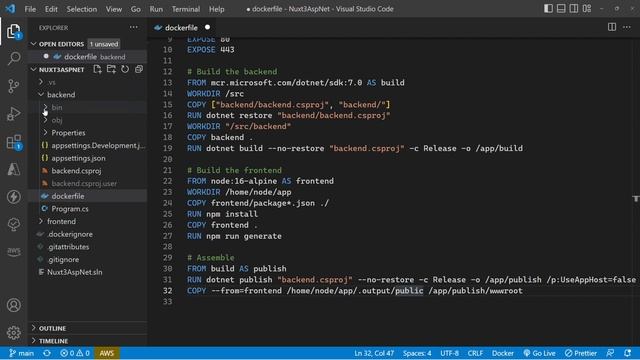Click the feedback icon in status bar

click(610, 353)
